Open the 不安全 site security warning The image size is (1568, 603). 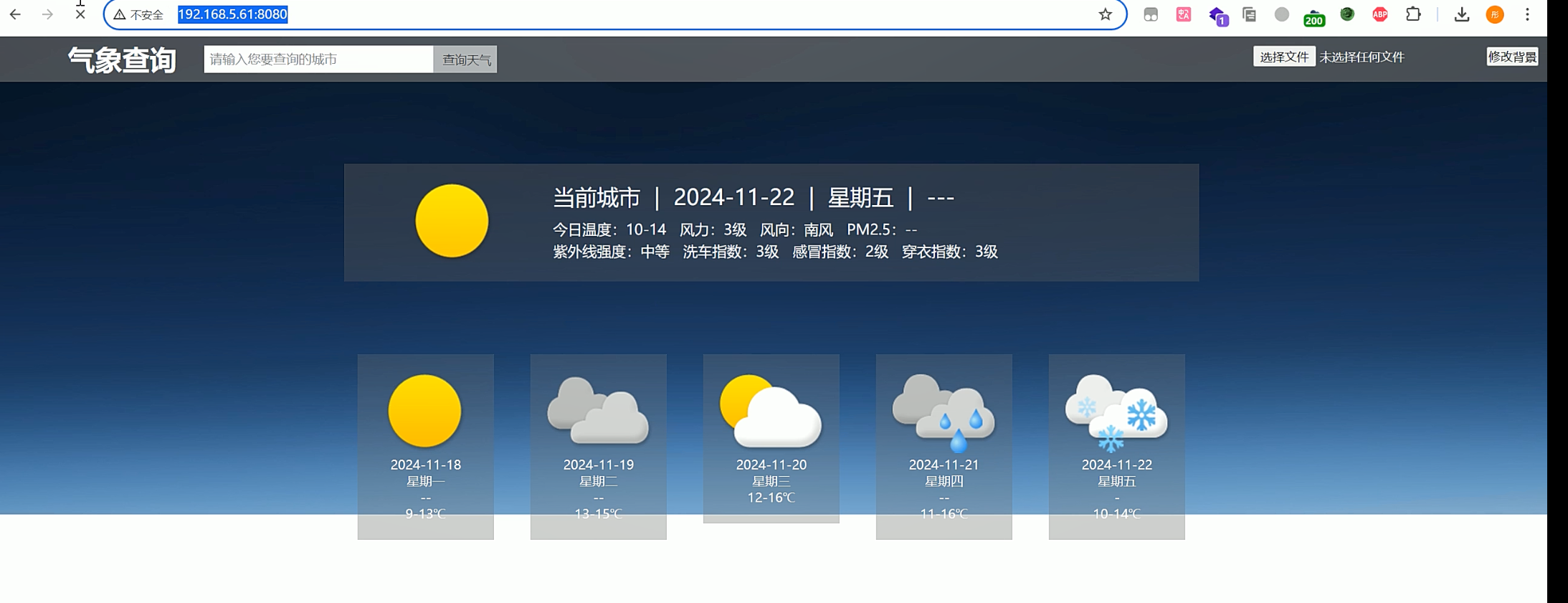tap(139, 14)
